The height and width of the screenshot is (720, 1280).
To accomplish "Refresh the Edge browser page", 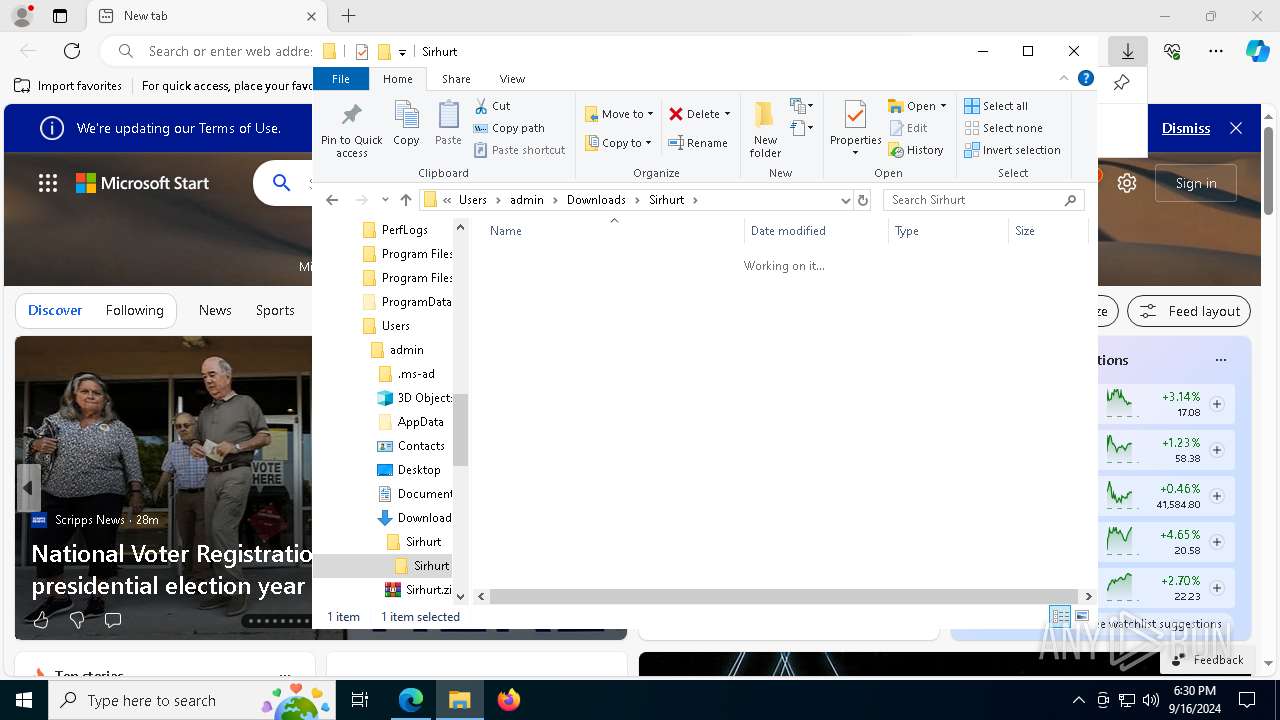I will point(72,51).
